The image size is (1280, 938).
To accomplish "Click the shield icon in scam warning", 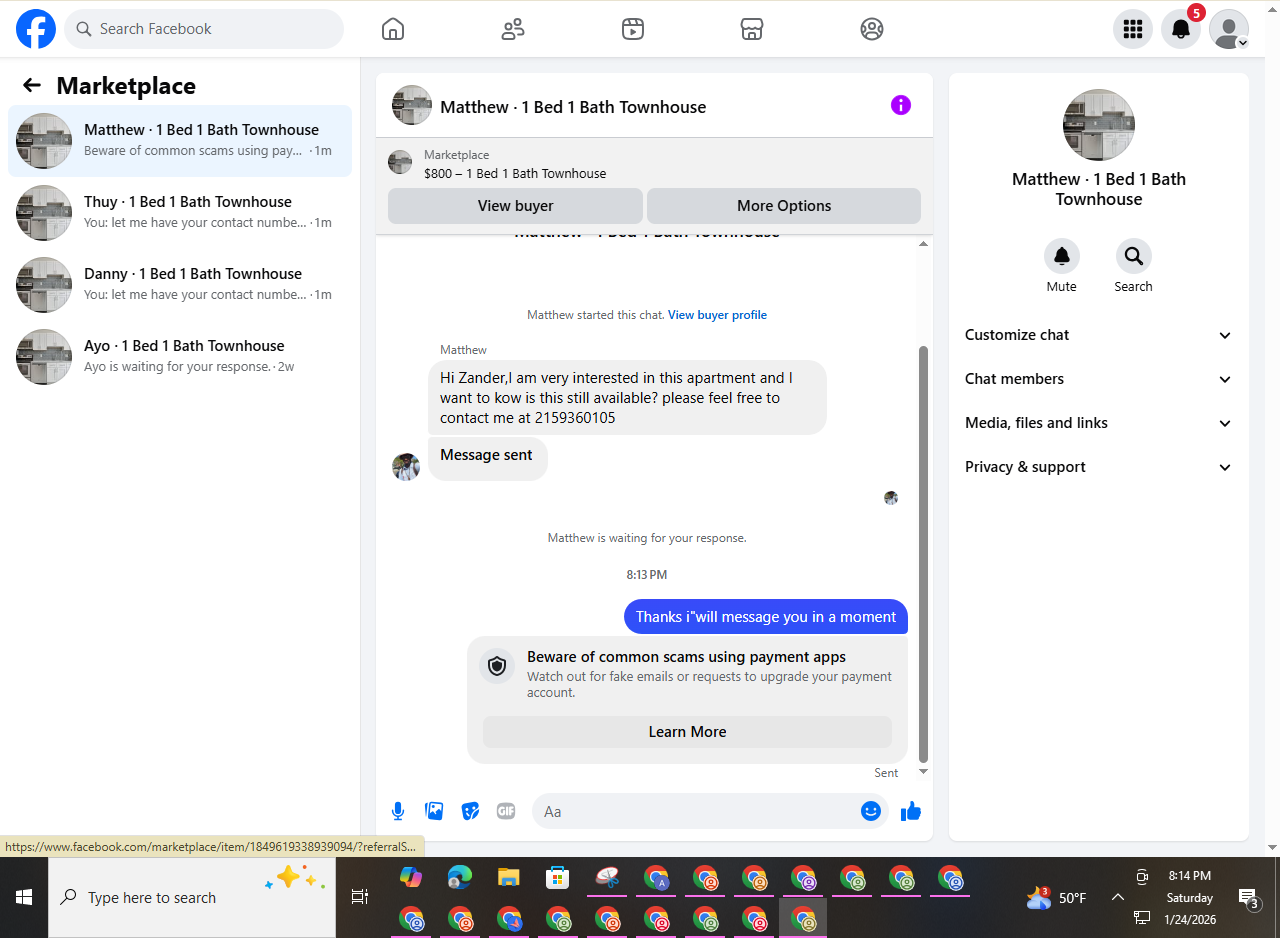I will (x=497, y=666).
